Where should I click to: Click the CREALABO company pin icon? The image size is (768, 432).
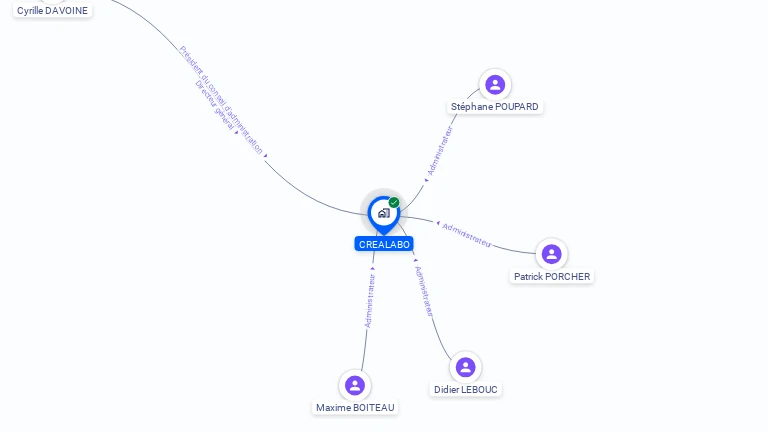pyautogui.click(x=384, y=214)
